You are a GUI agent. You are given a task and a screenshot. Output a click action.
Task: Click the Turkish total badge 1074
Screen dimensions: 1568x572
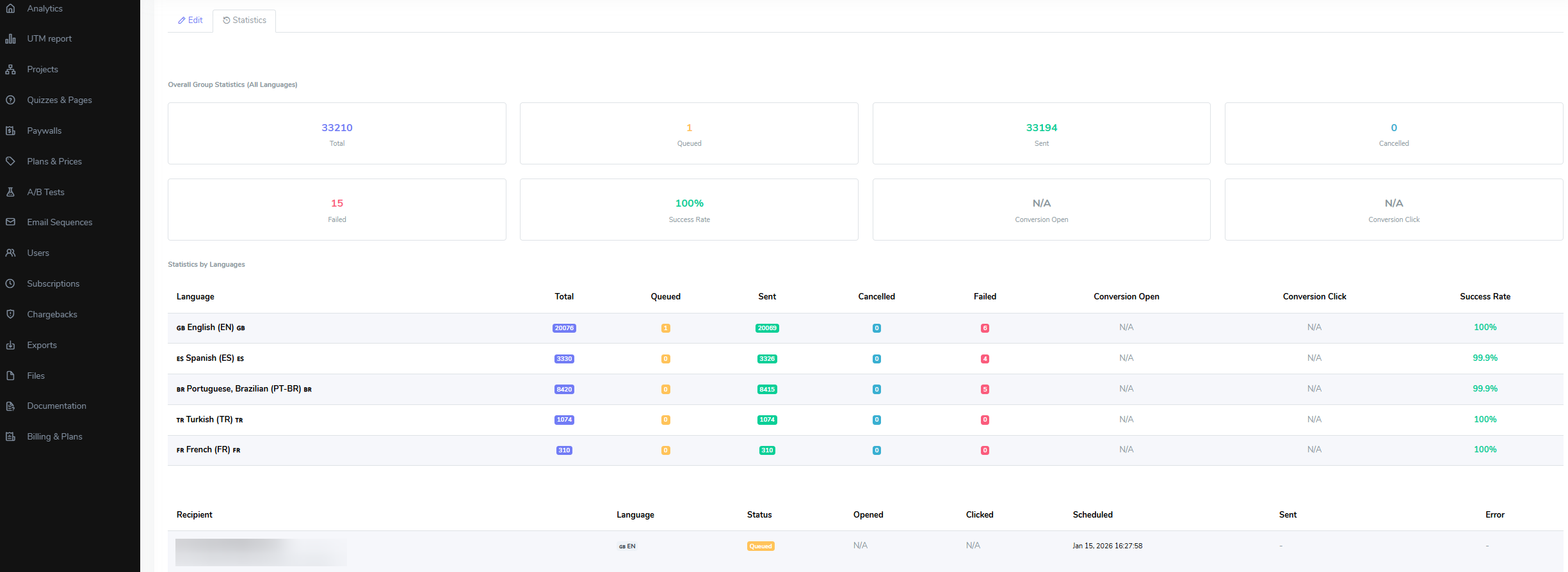564,420
